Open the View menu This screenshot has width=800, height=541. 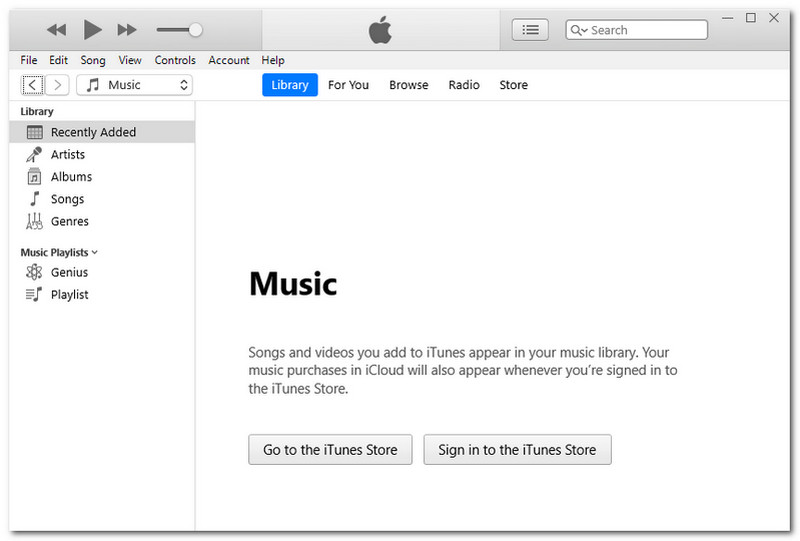click(x=130, y=60)
